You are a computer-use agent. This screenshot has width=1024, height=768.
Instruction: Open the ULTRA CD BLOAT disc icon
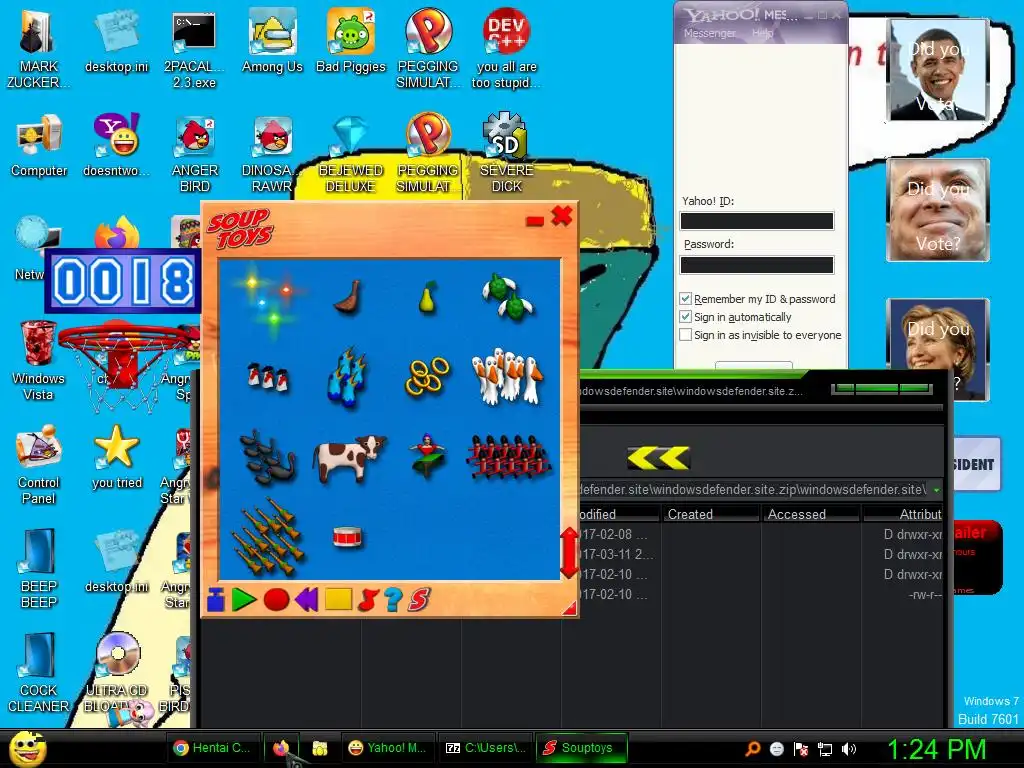(117, 673)
